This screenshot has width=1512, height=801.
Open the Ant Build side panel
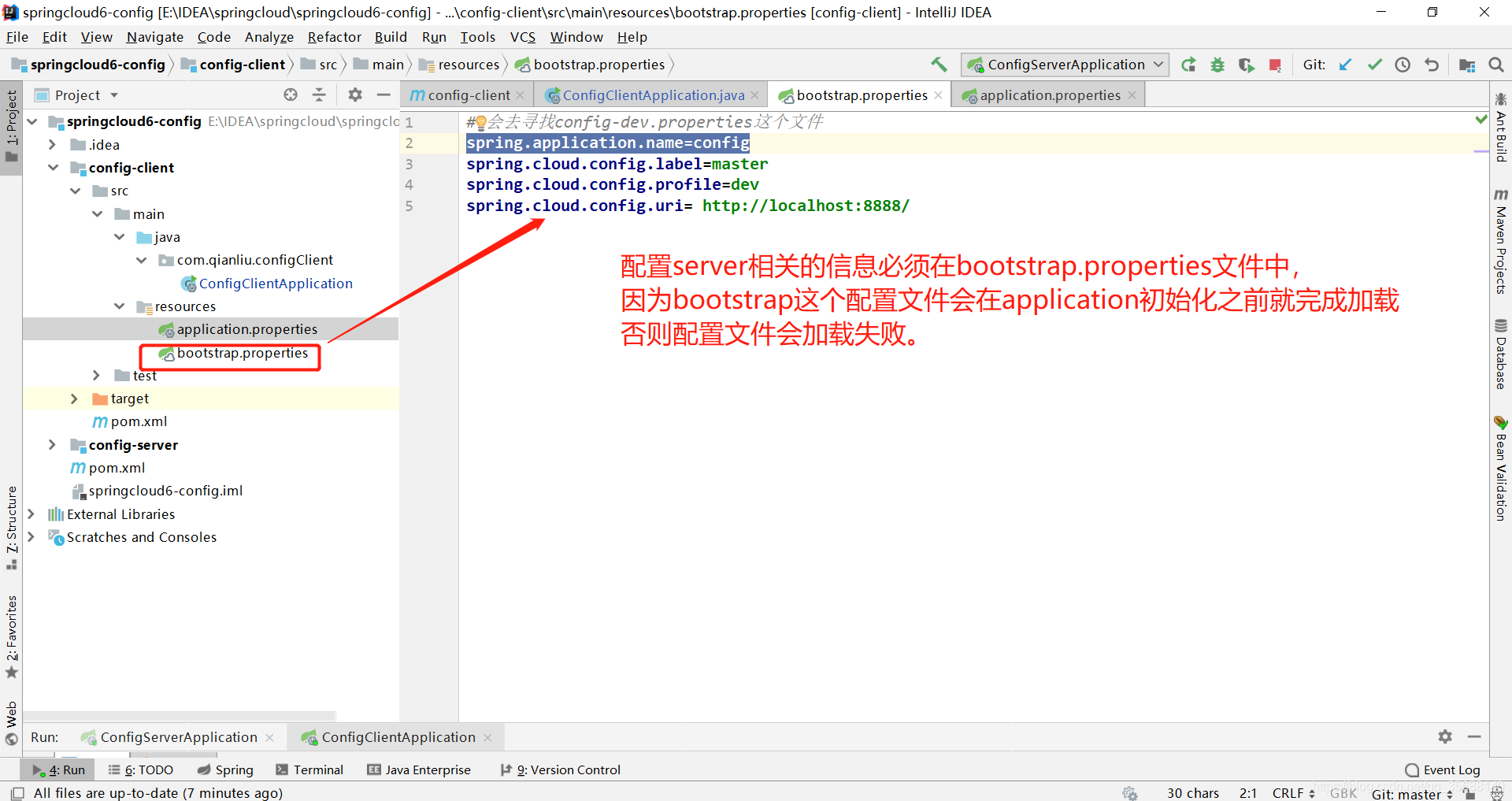click(x=1501, y=128)
